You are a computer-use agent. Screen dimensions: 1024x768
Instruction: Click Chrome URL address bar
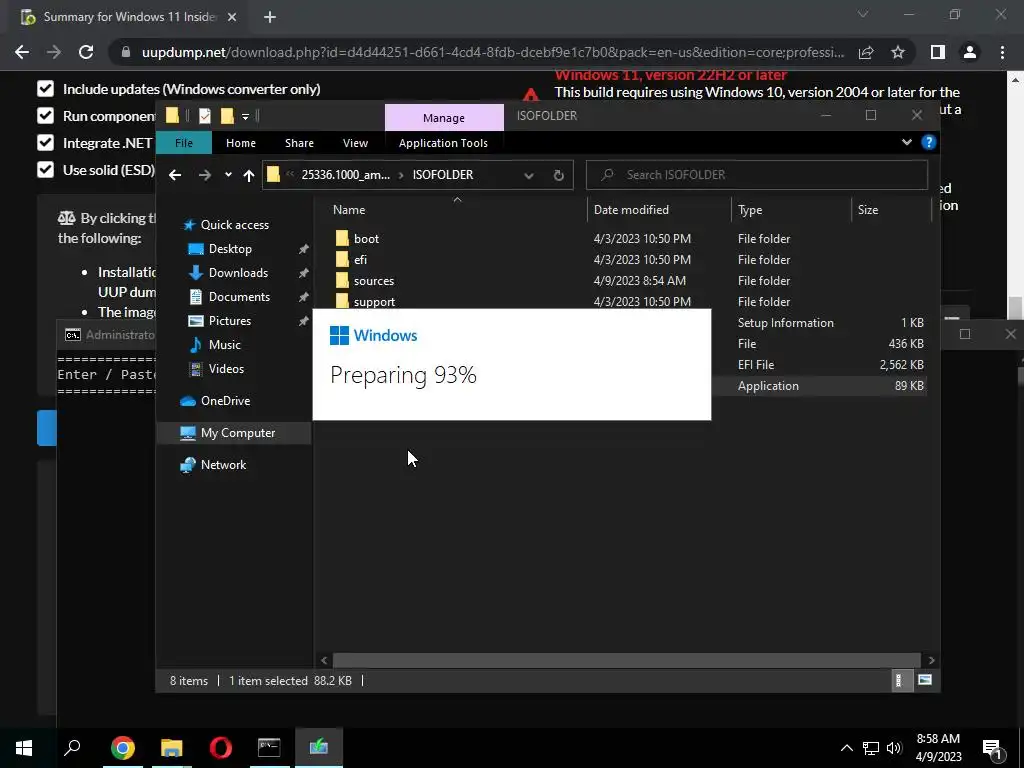pyautogui.click(x=492, y=52)
